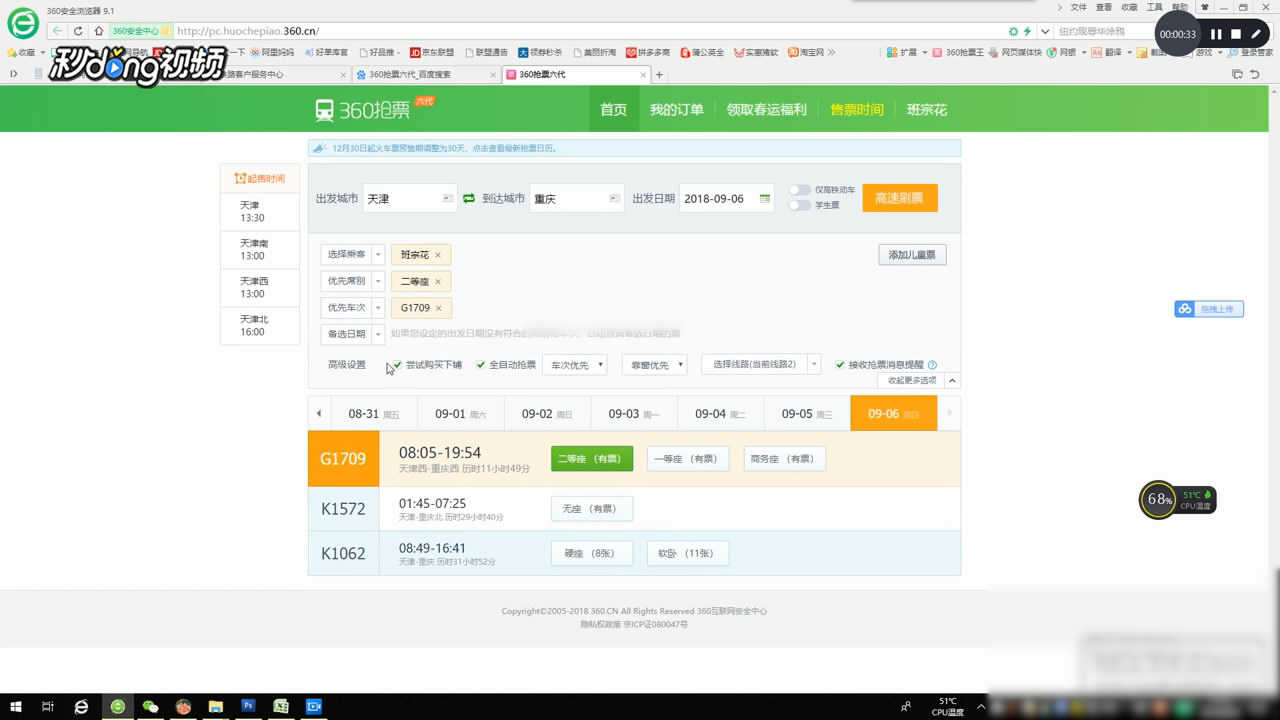Click the lightning speed-mode icon in the address bar
This screenshot has height=720, width=1280.
point(1027,31)
